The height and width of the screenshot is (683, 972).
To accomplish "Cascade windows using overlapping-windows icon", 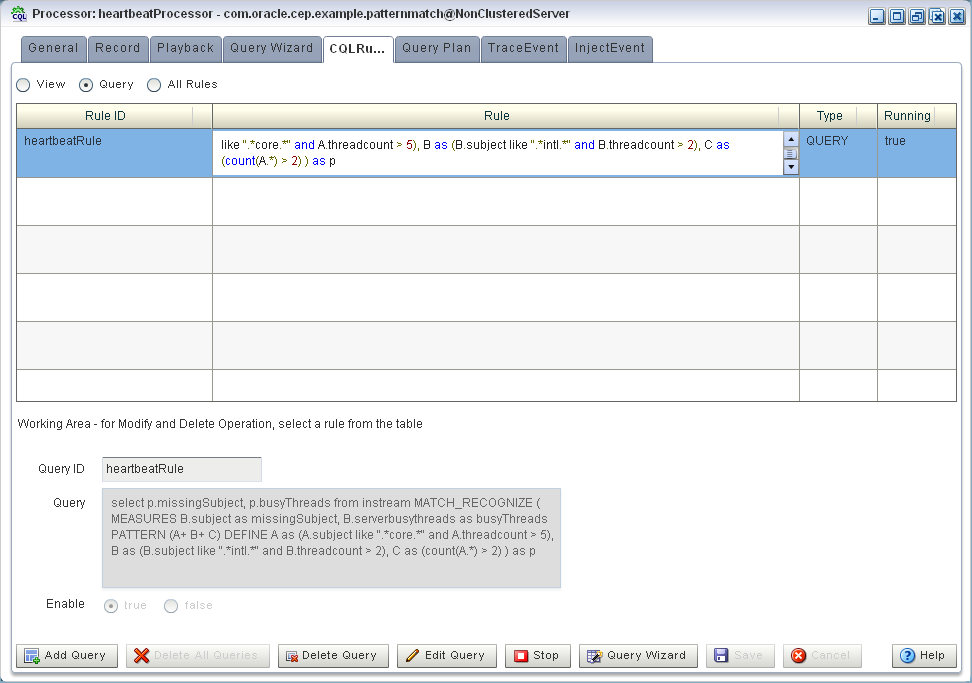I will click(917, 16).
